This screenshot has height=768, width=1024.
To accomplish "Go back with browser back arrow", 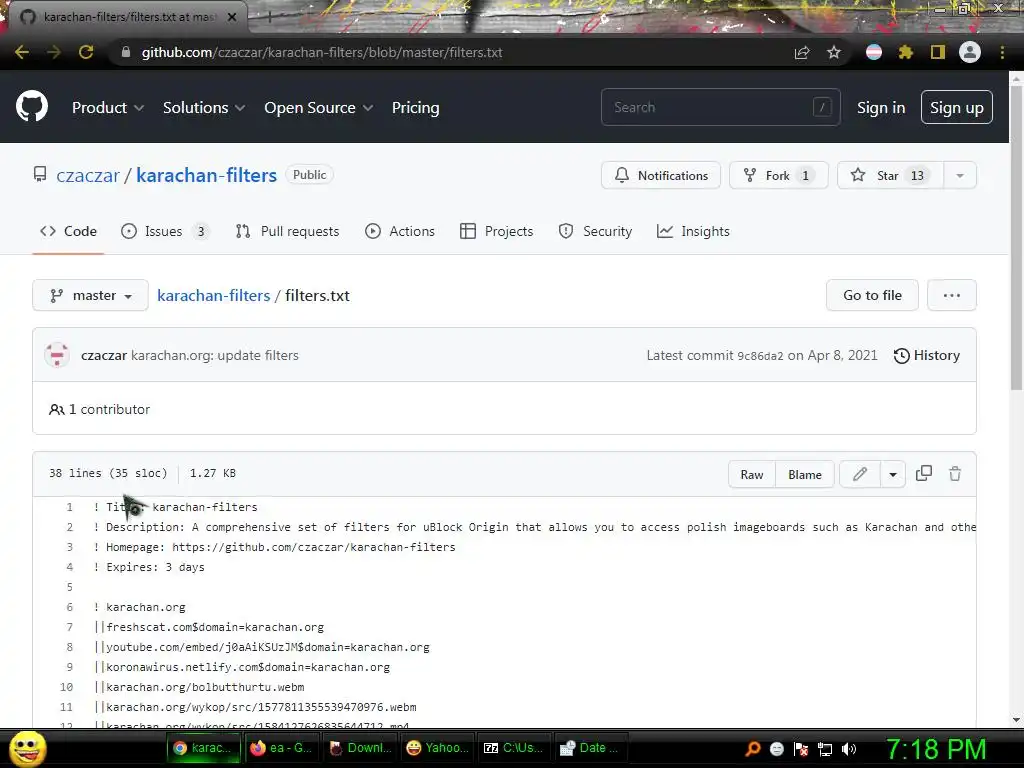I will (x=22, y=52).
